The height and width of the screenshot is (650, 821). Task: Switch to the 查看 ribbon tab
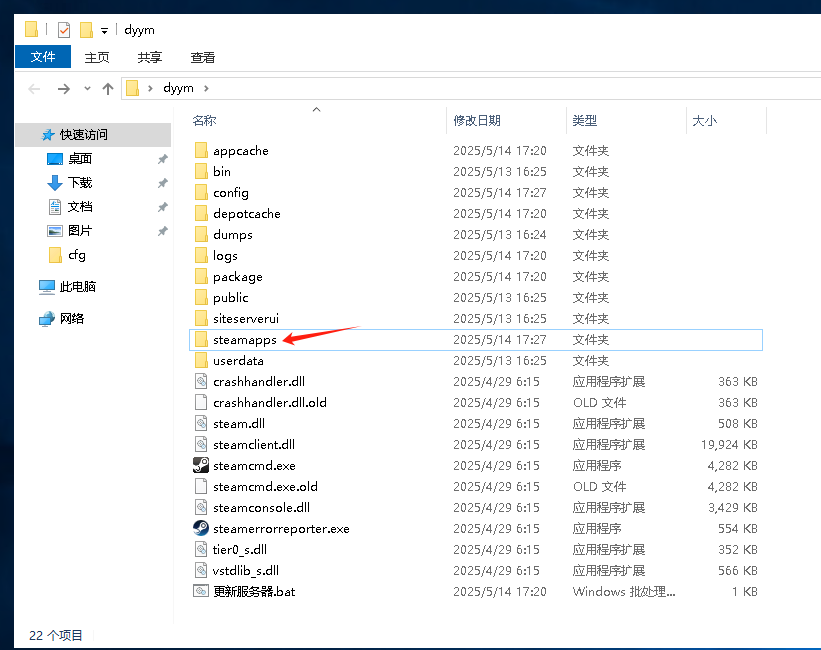pyautogui.click(x=203, y=57)
